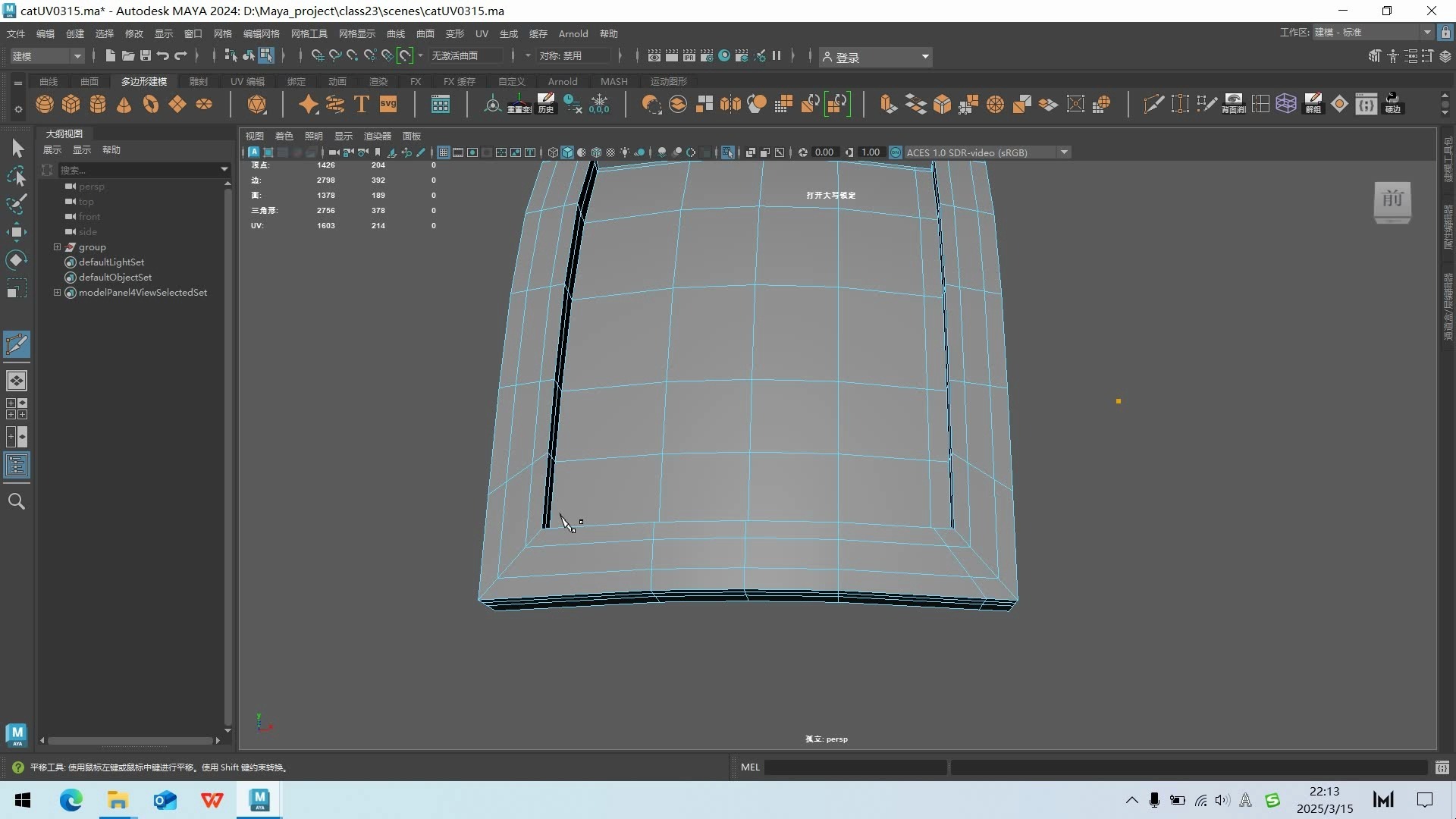Open the outliner search filter dropdown arrow
Image resolution: width=1456 pixels, height=819 pixels.
point(224,170)
